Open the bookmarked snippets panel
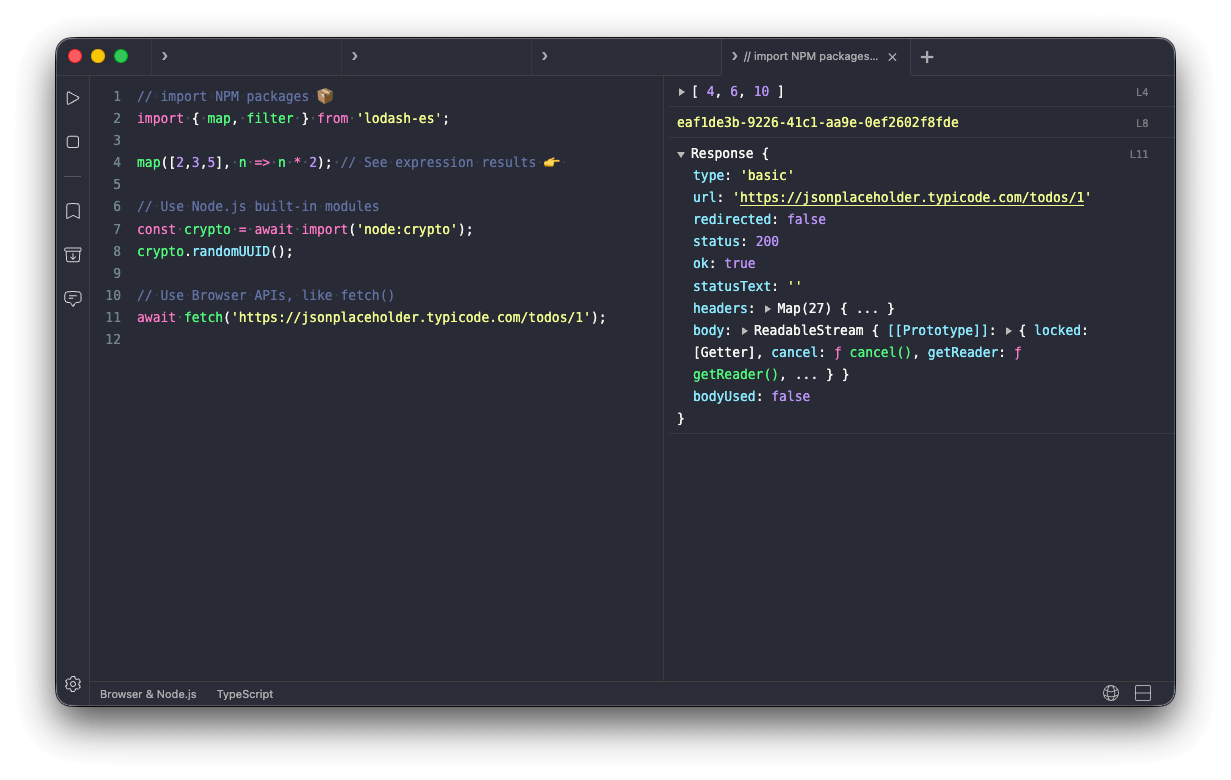 (x=73, y=211)
